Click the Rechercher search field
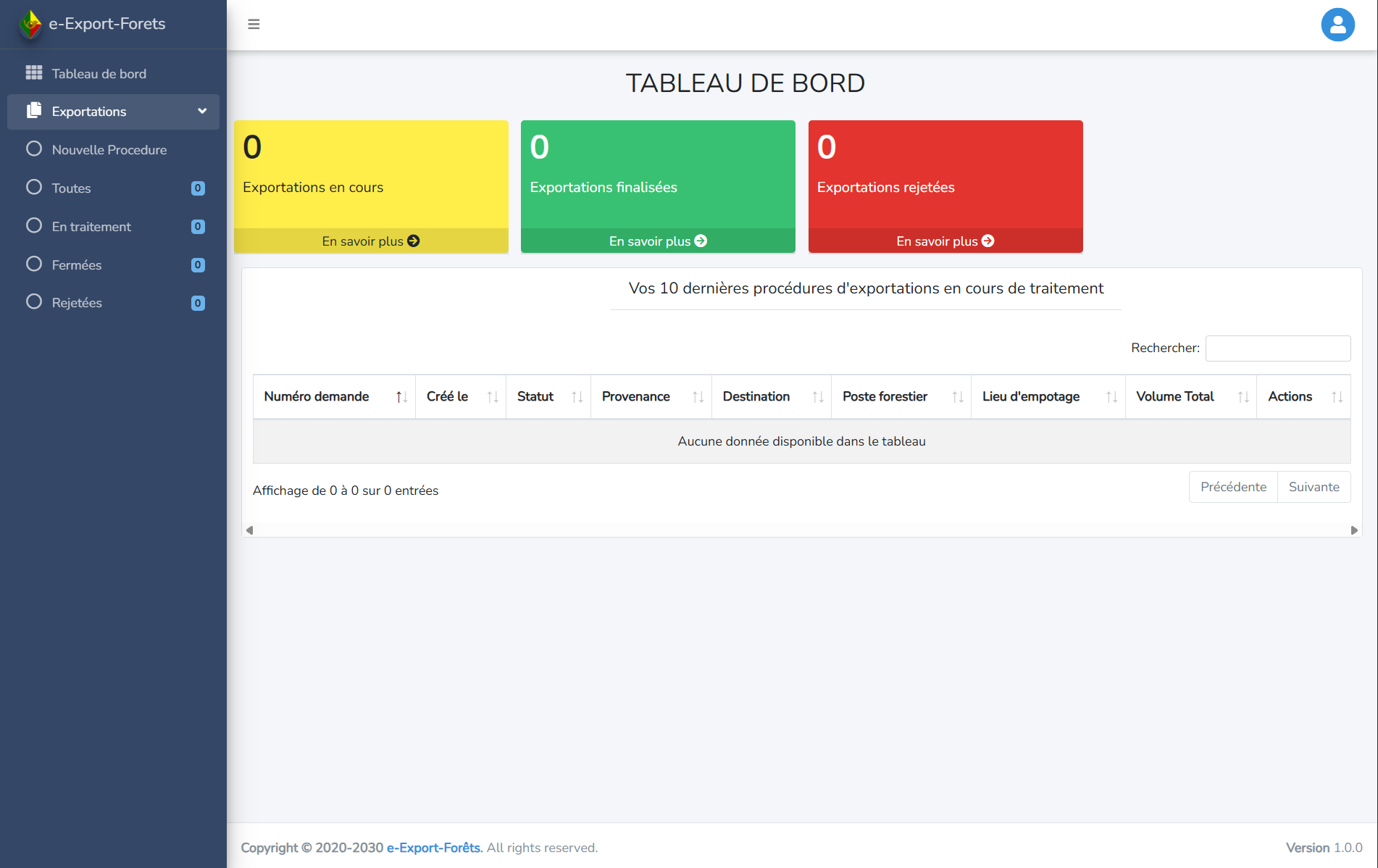The image size is (1378, 868). coord(1277,348)
